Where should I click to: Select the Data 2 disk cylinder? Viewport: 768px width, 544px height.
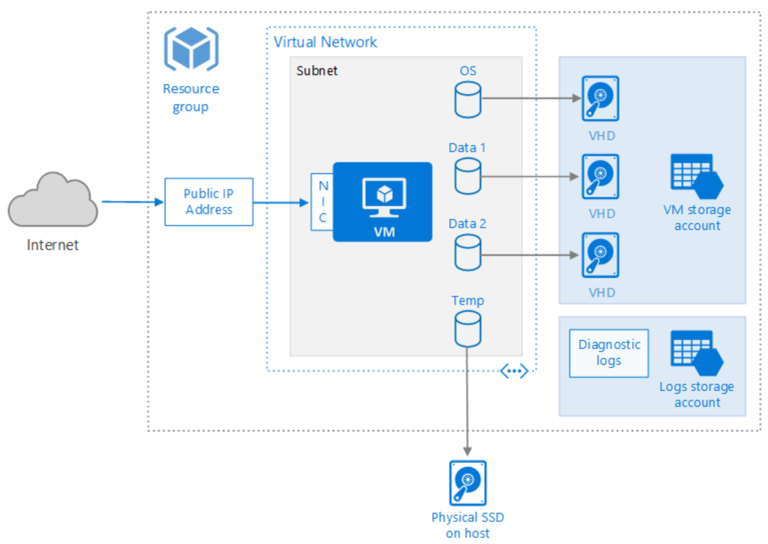coord(467,253)
